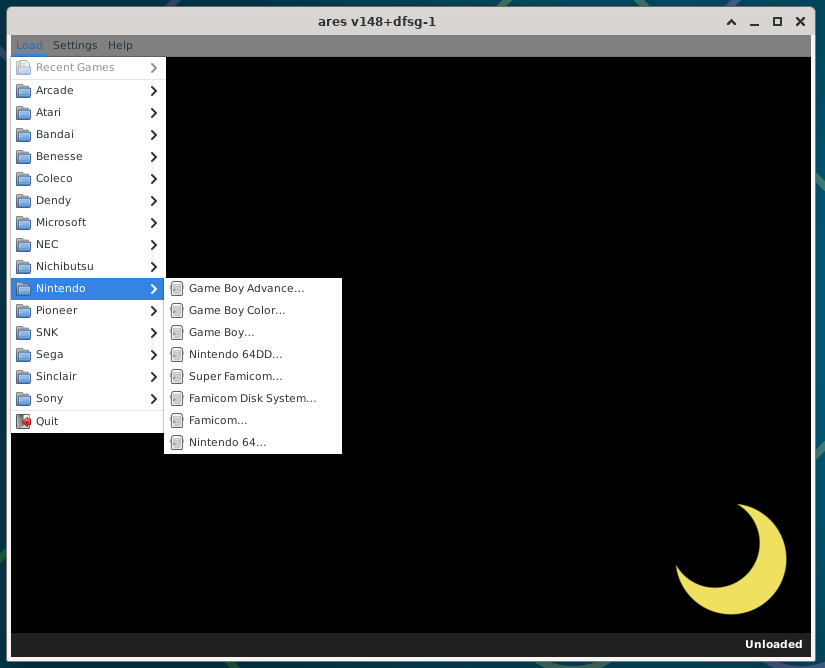825x668 pixels.
Task: Click the Nichibutsu menu label
Action: pyautogui.click(x=65, y=267)
